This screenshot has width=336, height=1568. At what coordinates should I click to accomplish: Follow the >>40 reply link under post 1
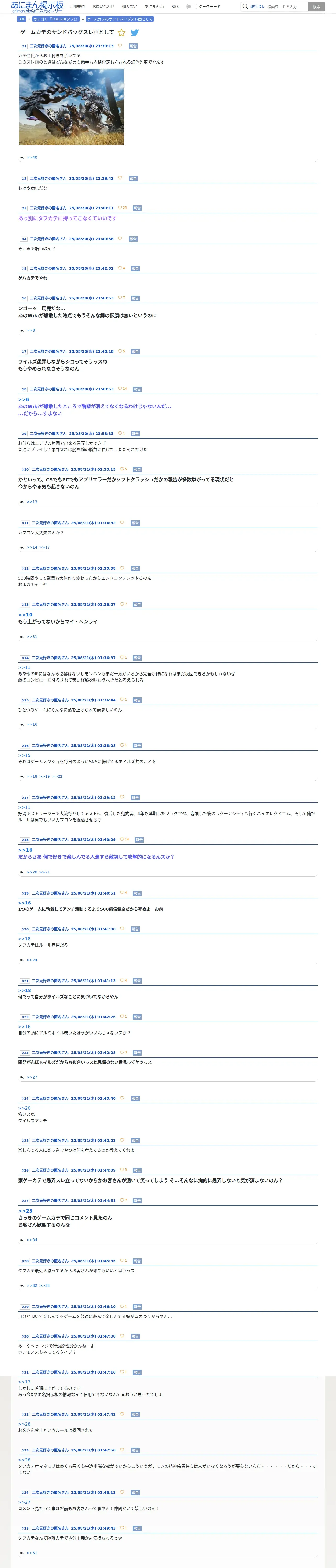(32, 158)
